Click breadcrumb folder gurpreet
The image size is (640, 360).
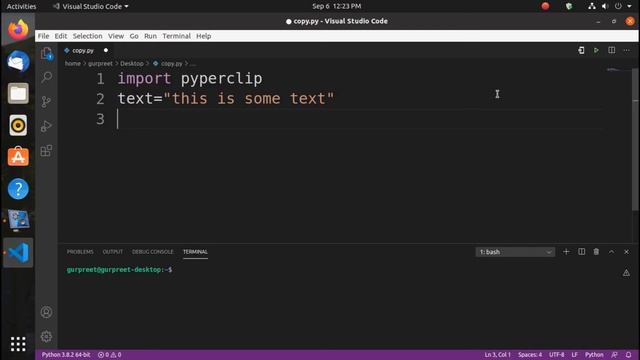point(100,64)
